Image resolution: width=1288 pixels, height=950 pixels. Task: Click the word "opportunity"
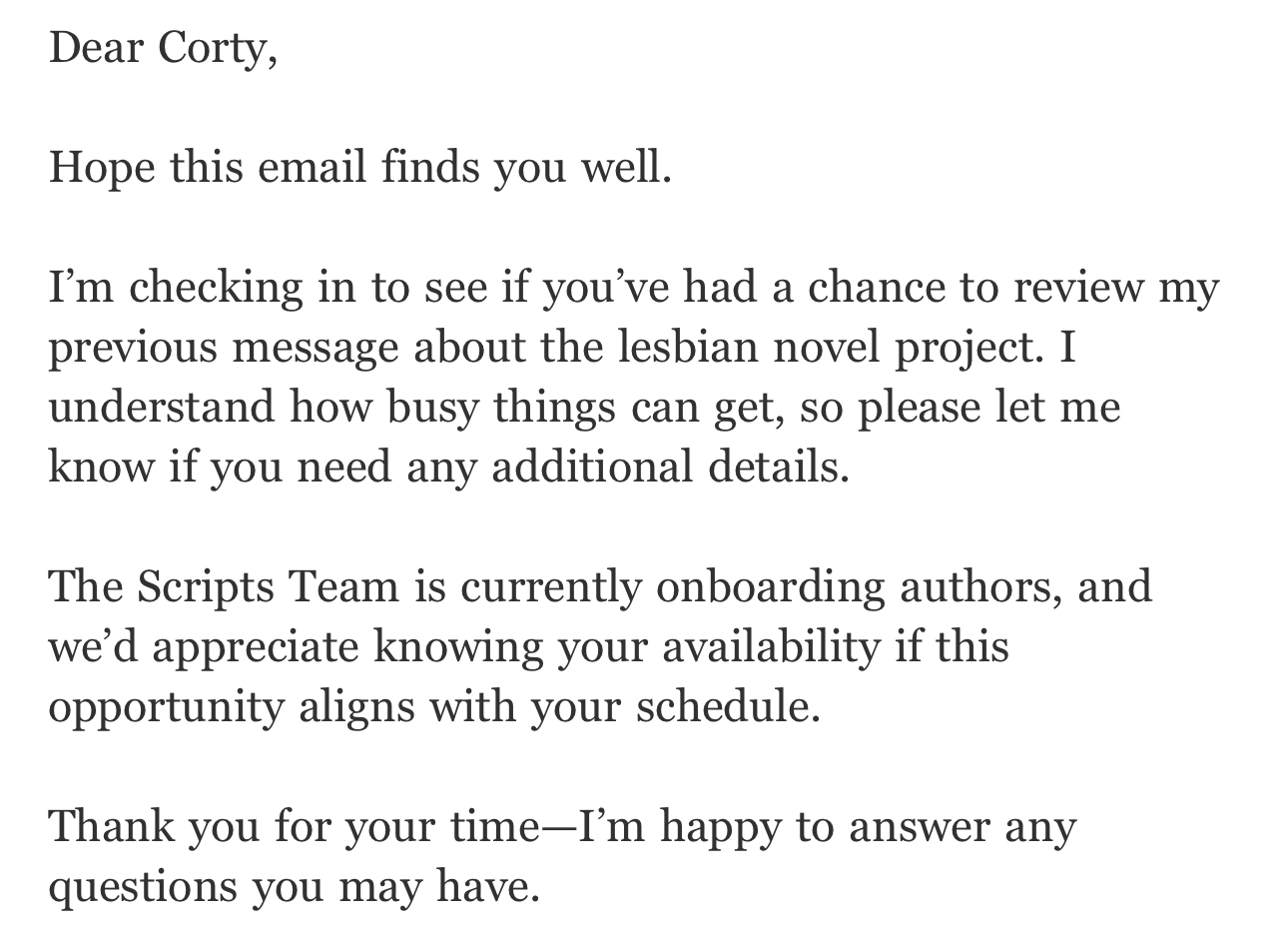click(167, 707)
